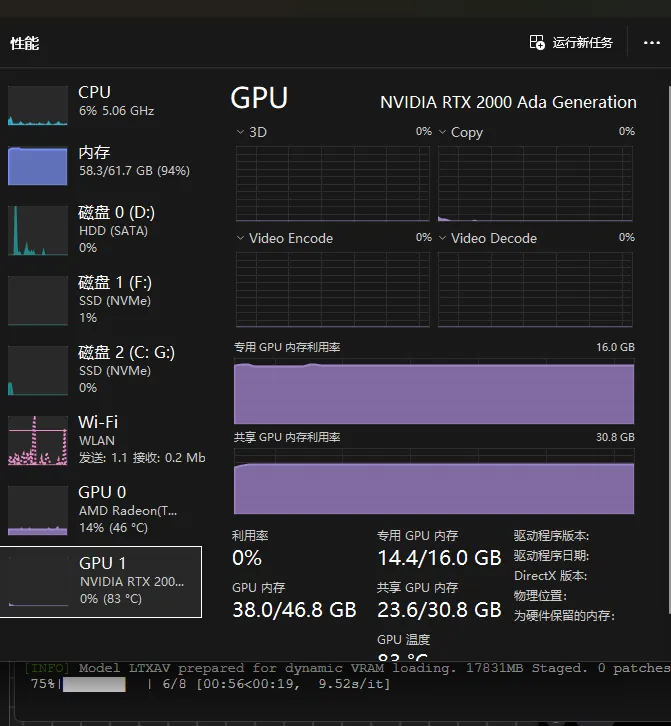671x726 pixels.
Task: Click the Run new task icon
Action: click(x=537, y=43)
